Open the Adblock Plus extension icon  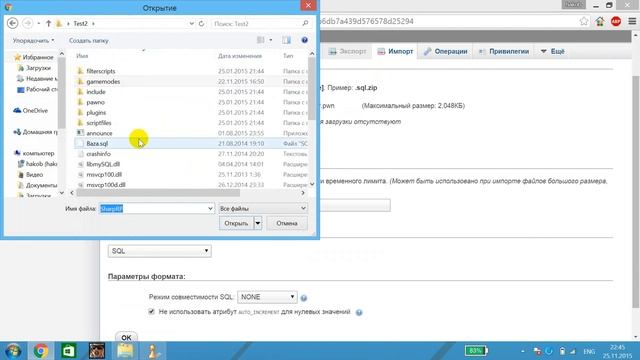tap(616, 21)
